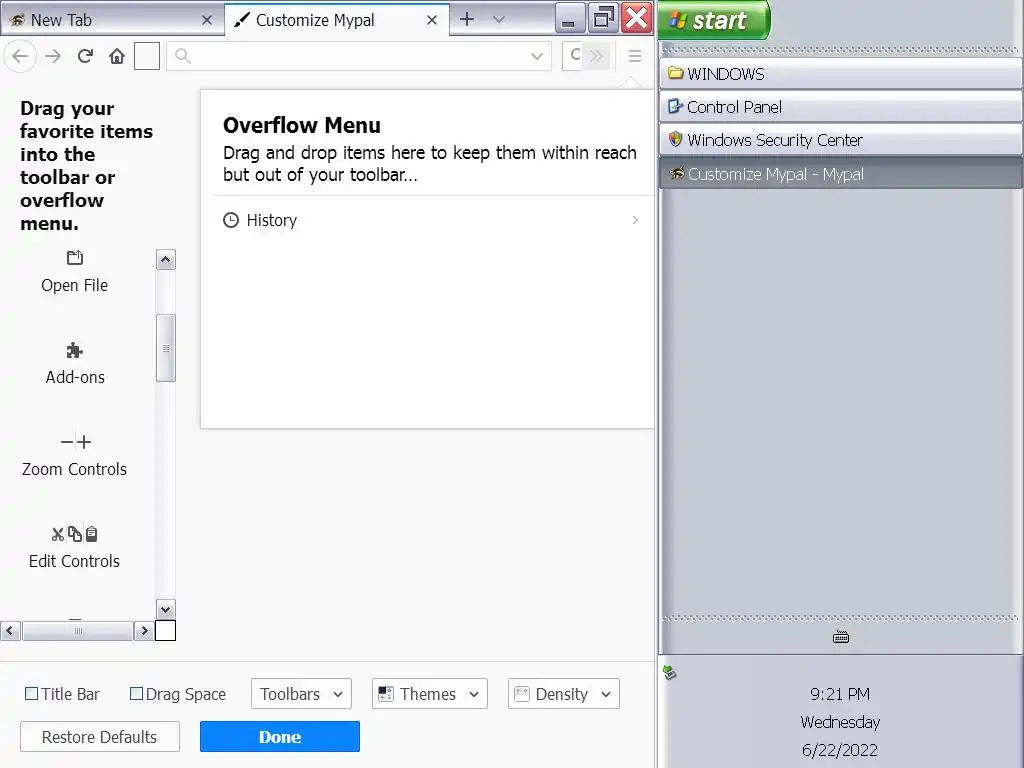Open the Toolbars dropdown

coord(301,694)
